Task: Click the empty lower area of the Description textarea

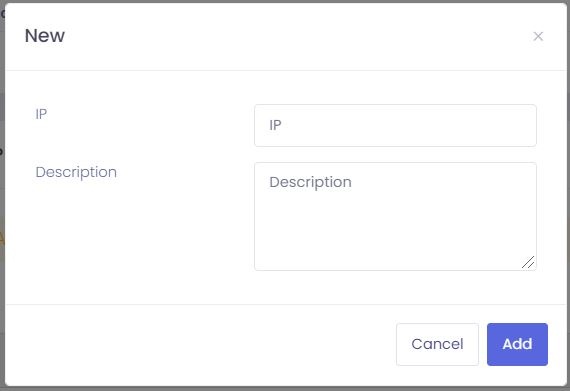Action: point(385,243)
